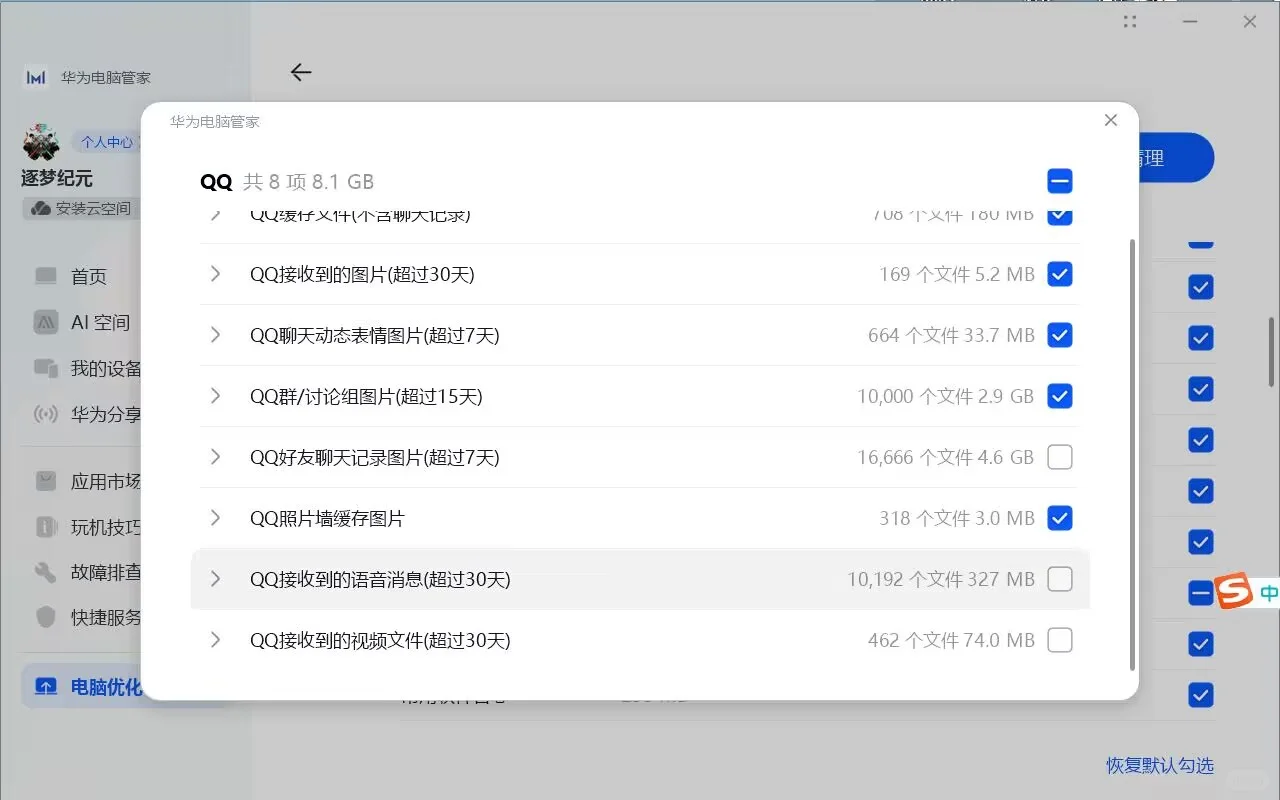Click the label QQ好友聊天记录图片(超过7天)
This screenshot has width=1280, height=800.
(x=375, y=457)
